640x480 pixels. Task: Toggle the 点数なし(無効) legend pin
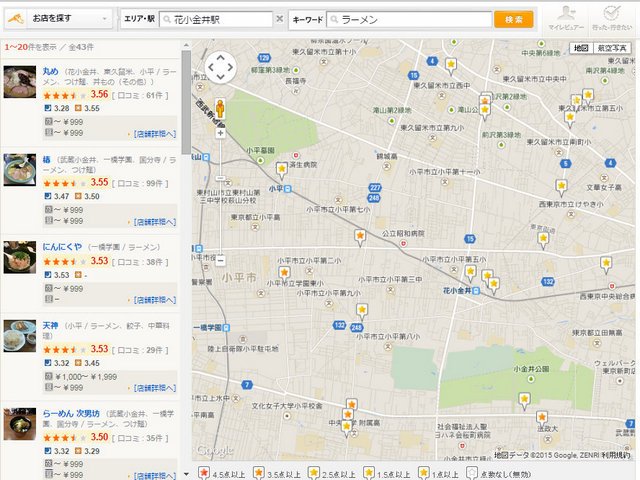472,473
